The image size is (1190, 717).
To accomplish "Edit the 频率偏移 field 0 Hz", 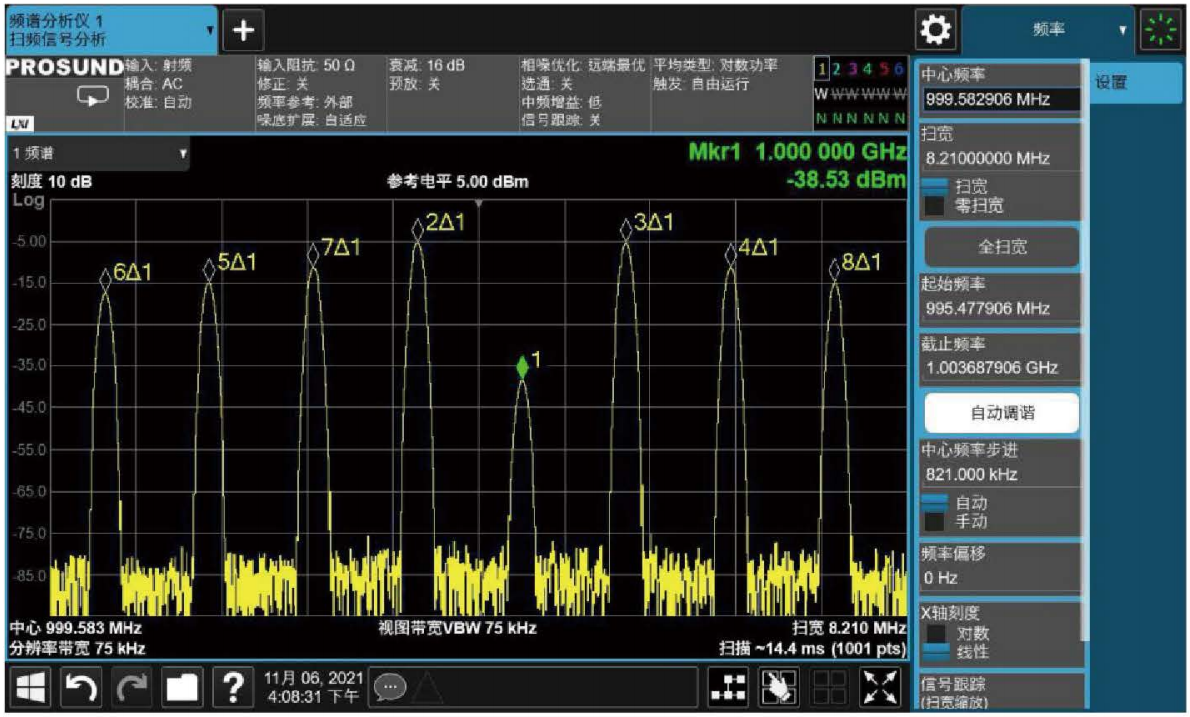I will point(1001,578).
